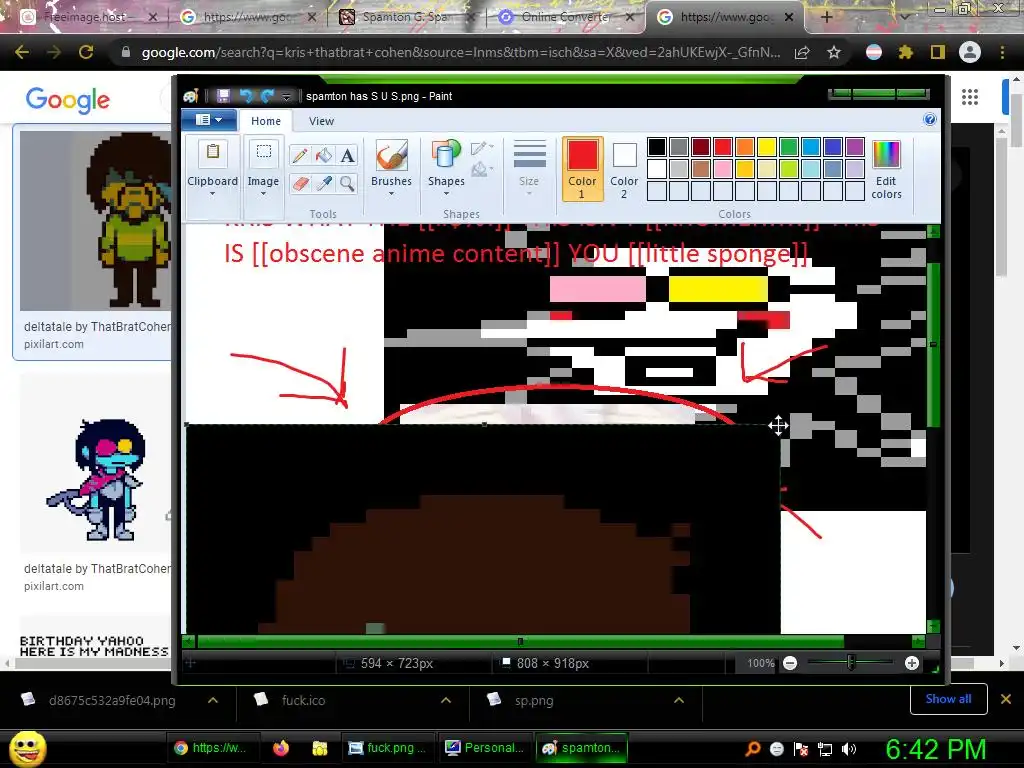Expand the Brushes dropdown arrow
The height and width of the screenshot is (768, 1024).
pos(391,194)
